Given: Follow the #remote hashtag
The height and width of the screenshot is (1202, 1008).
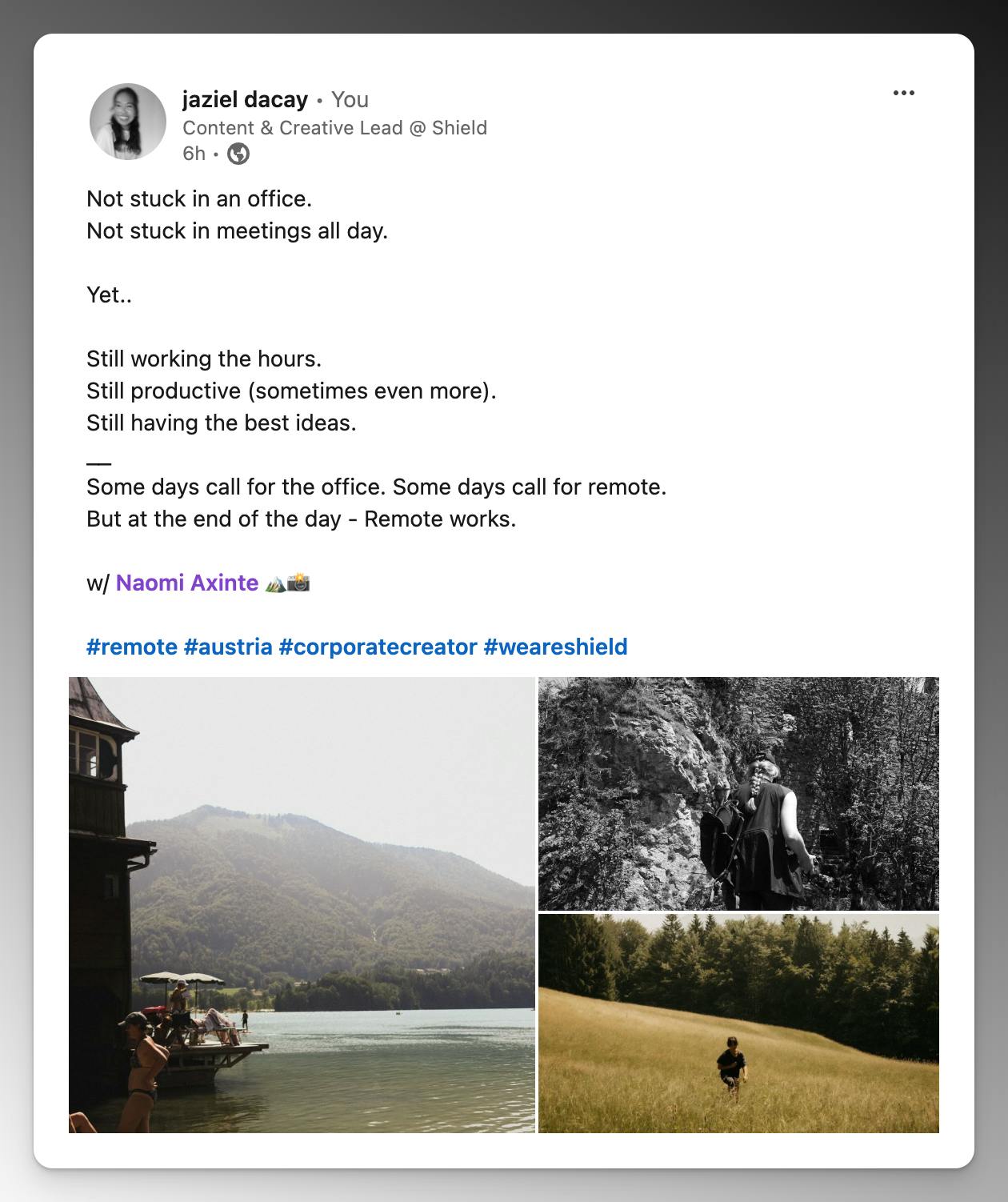Looking at the screenshot, I should point(132,647).
